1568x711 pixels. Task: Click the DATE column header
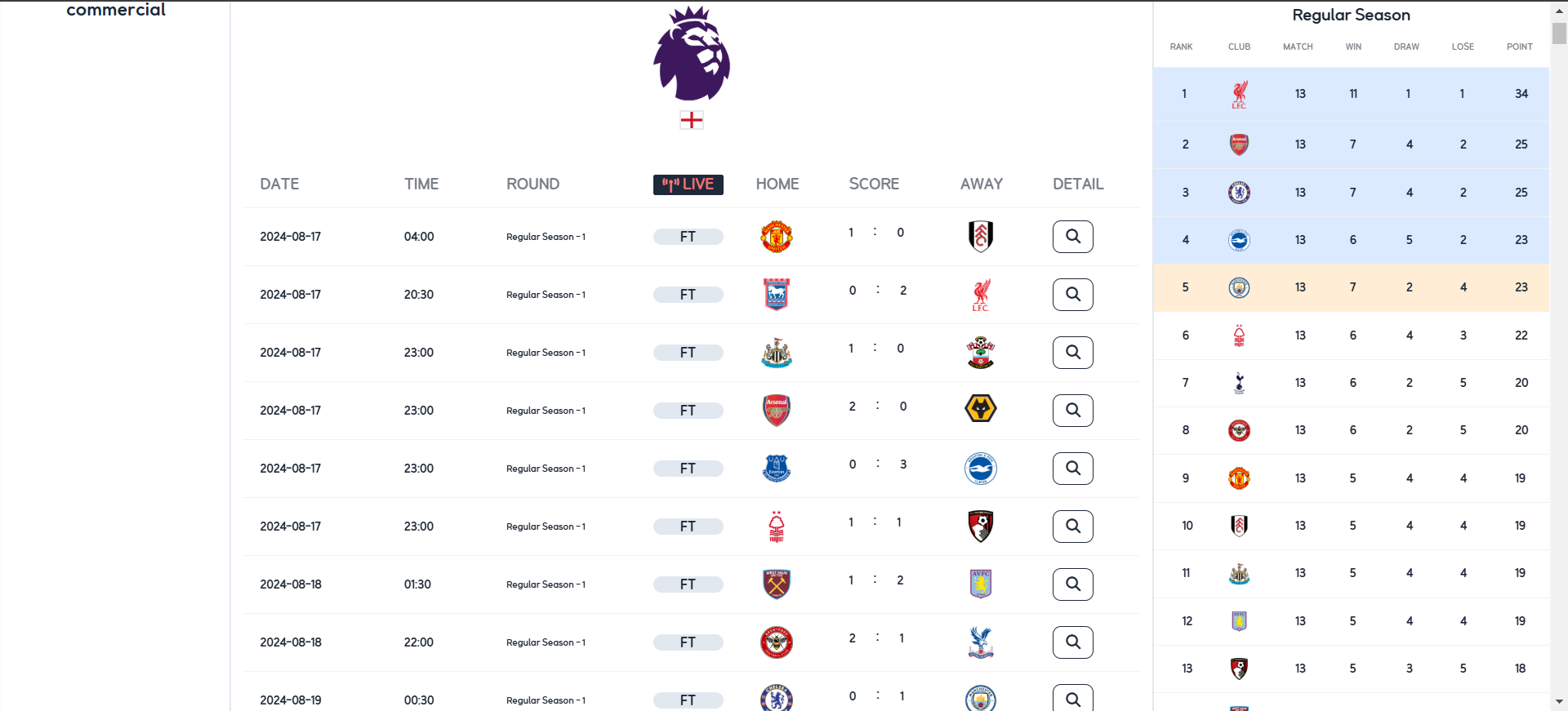coord(279,184)
